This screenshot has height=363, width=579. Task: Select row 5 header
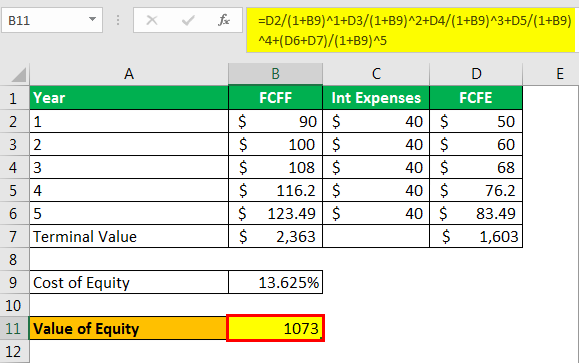13,191
